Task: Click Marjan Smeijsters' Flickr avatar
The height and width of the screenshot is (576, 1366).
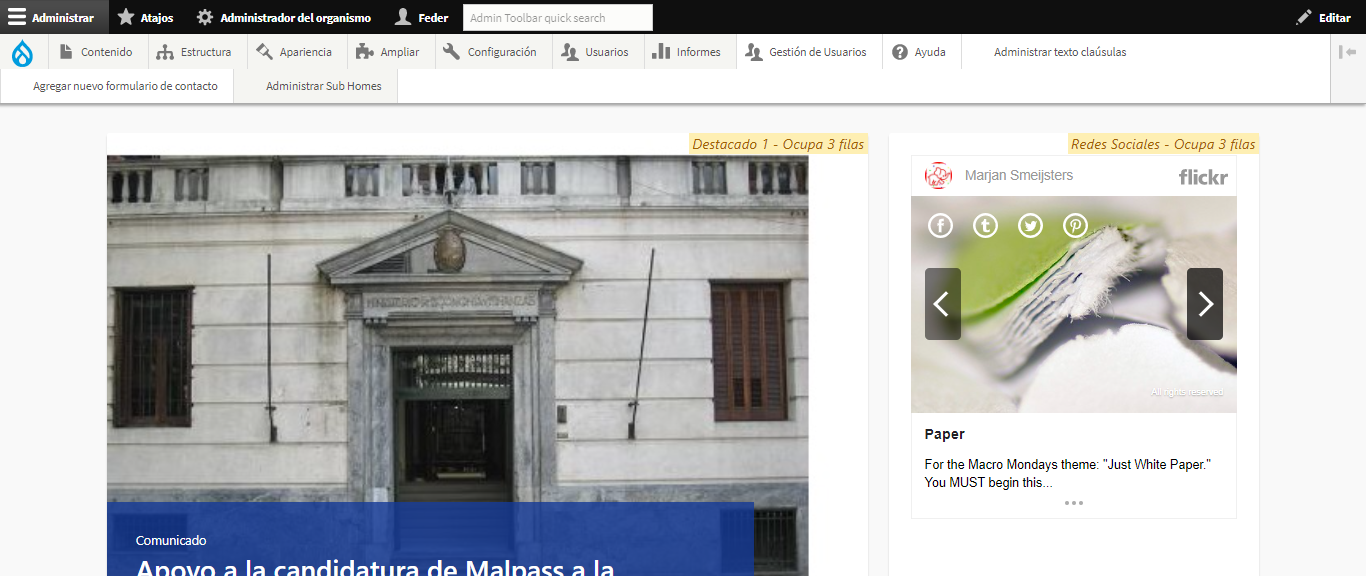Action: 939,176
